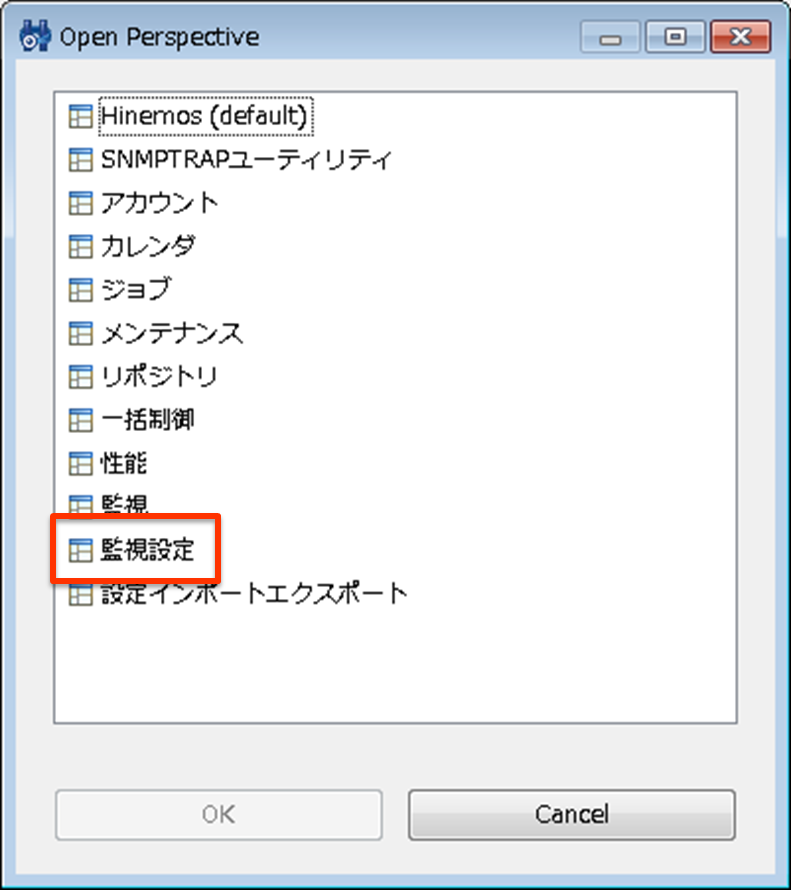Pick the SNMPTRAPユーティリティ text label
This screenshot has width=791, height=890.
tap(246, 159)
